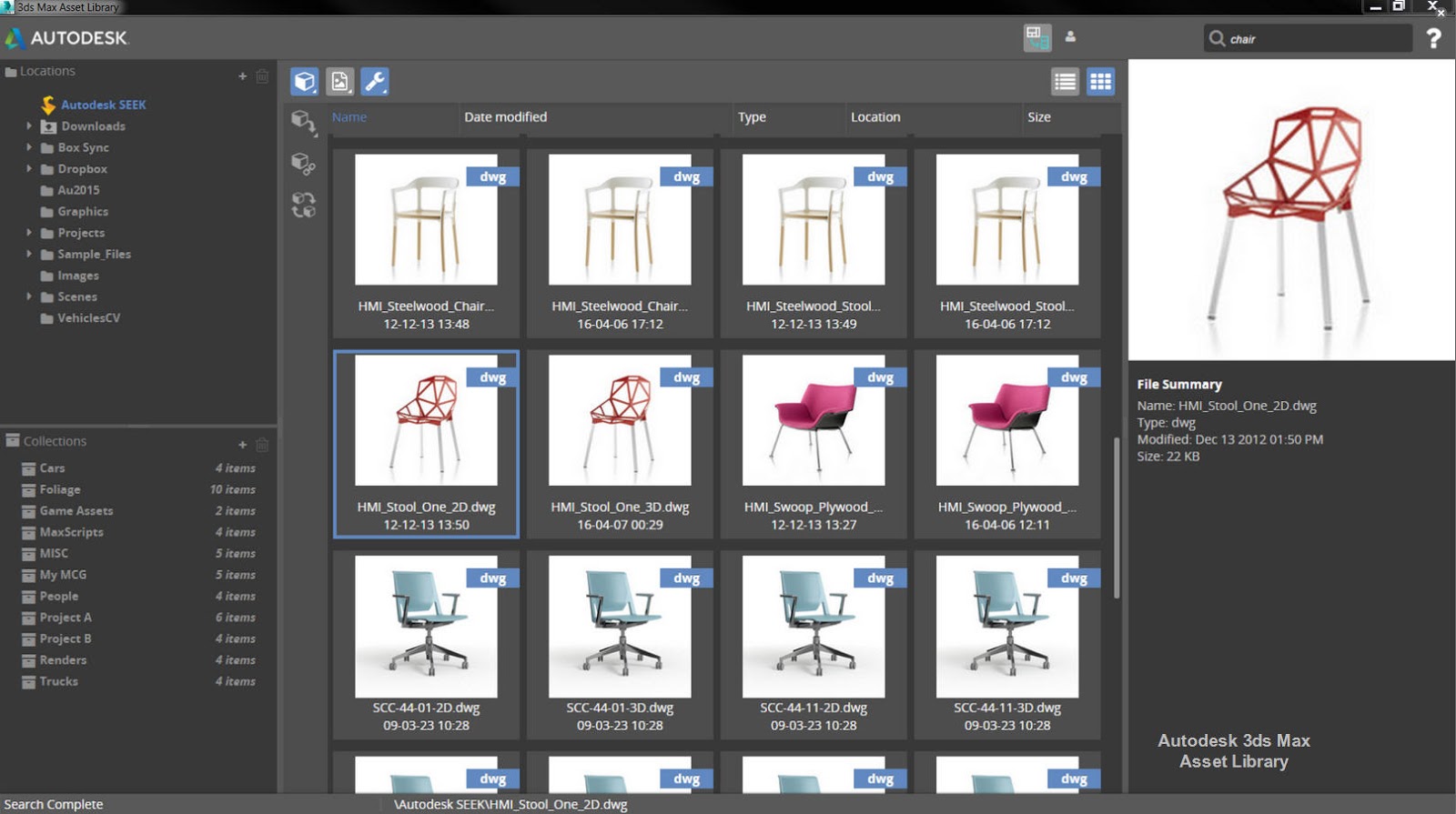This screenshot has width=1456, height=814.
Task: Expand the Dropbox folder
Action: point(29,168)
